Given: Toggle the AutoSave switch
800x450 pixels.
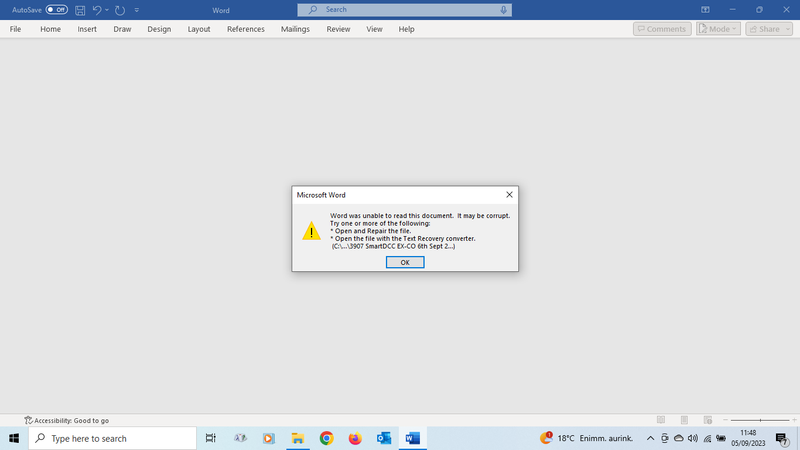Looking at the screenshot, I should click(x=57, y=10).
